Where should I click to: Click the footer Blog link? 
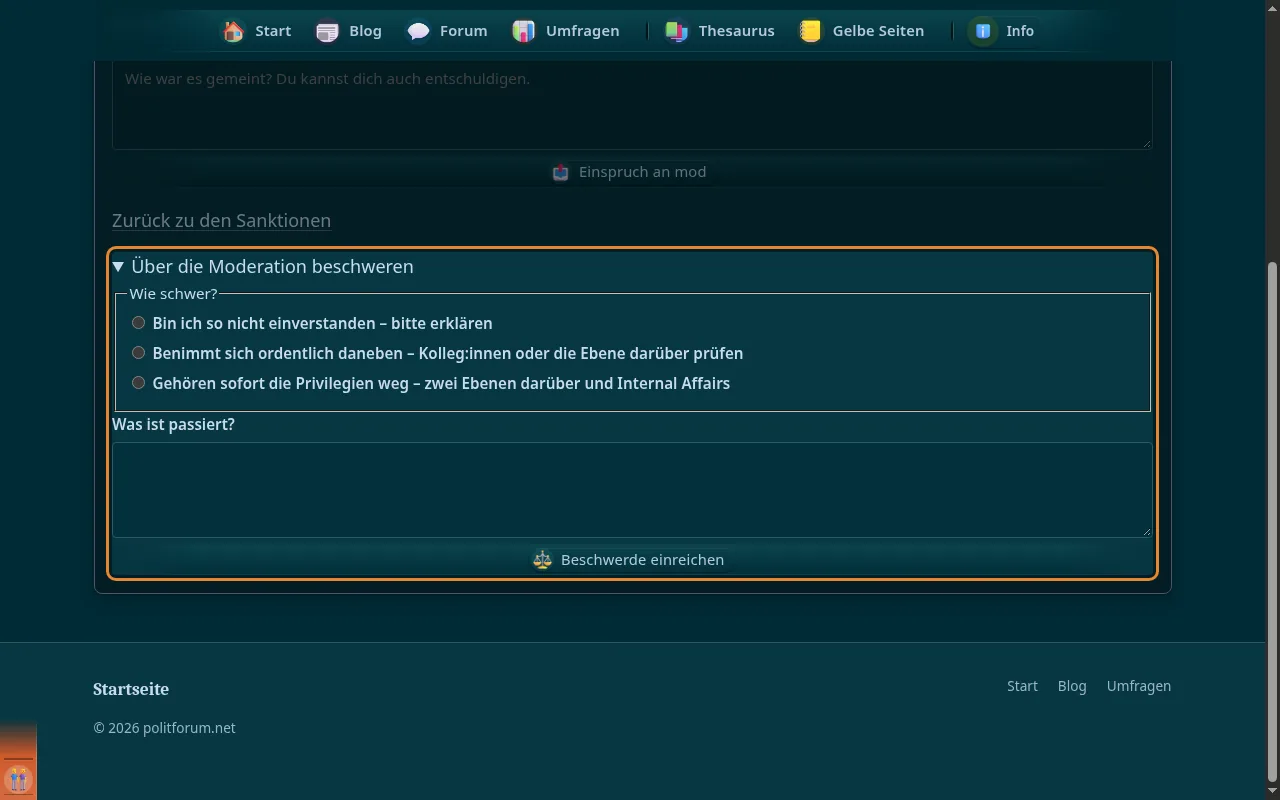[1072, 686]
